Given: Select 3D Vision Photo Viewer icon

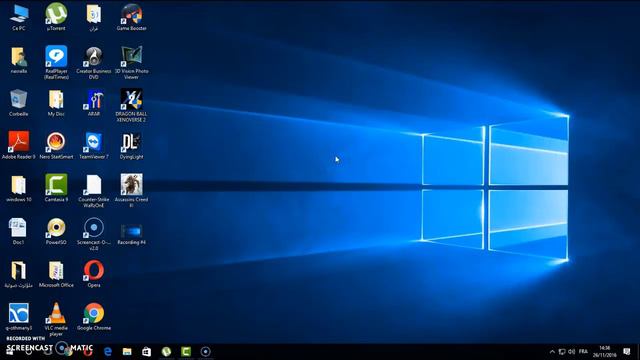Looking at the screenshot, I should pyautogui.click(x=131, y=62).
